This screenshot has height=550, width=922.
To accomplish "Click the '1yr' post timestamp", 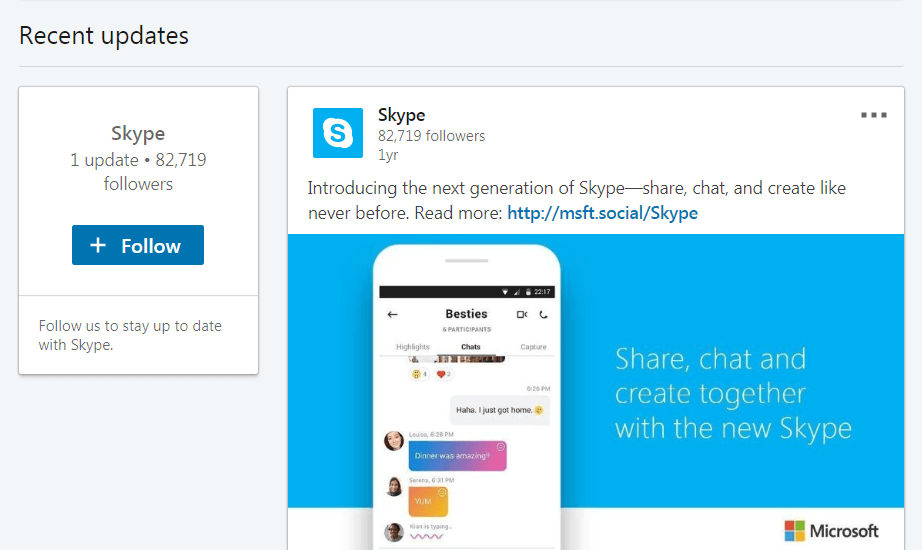I will point(387,155).
